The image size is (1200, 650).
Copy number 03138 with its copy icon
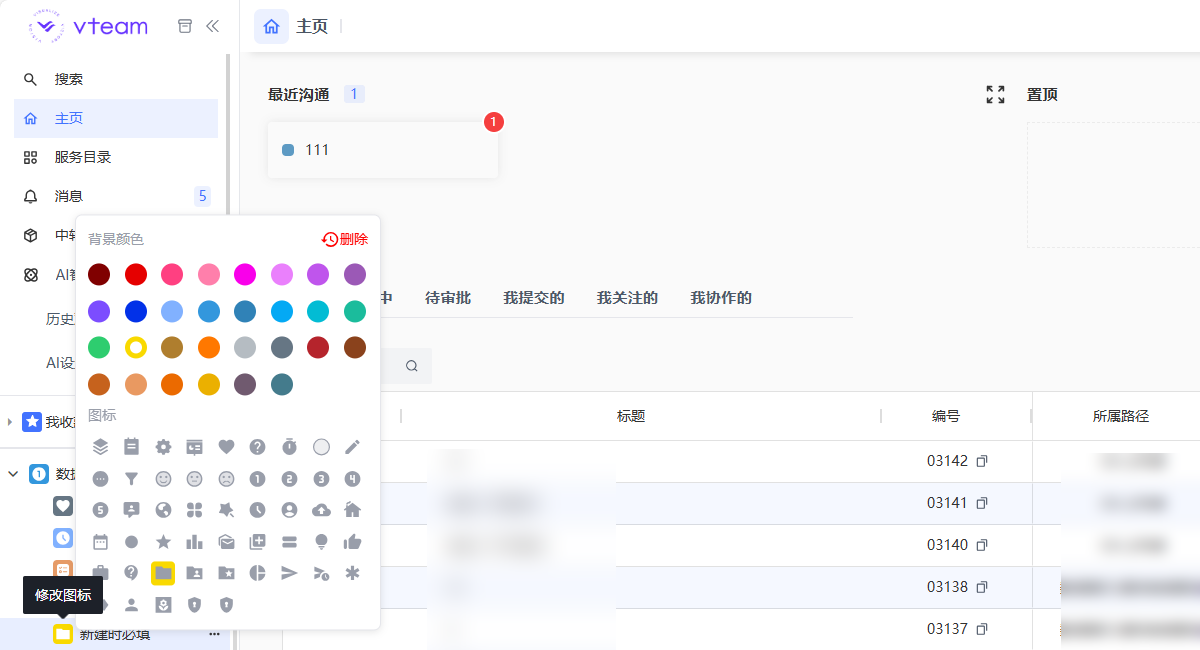pyautogui.click(x=982, y=587)
